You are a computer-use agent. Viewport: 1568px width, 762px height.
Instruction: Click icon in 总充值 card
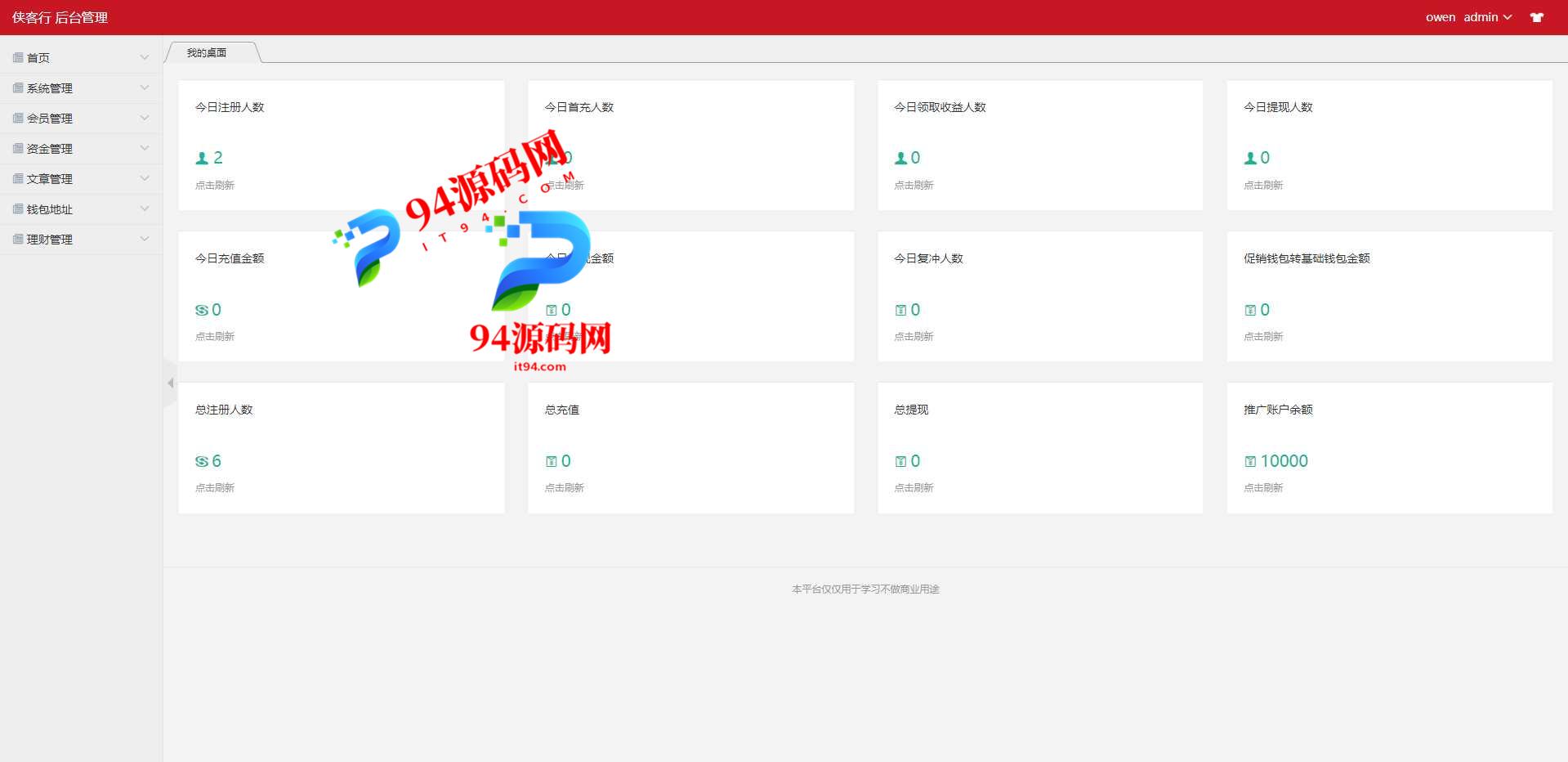(x=552, y=461)
